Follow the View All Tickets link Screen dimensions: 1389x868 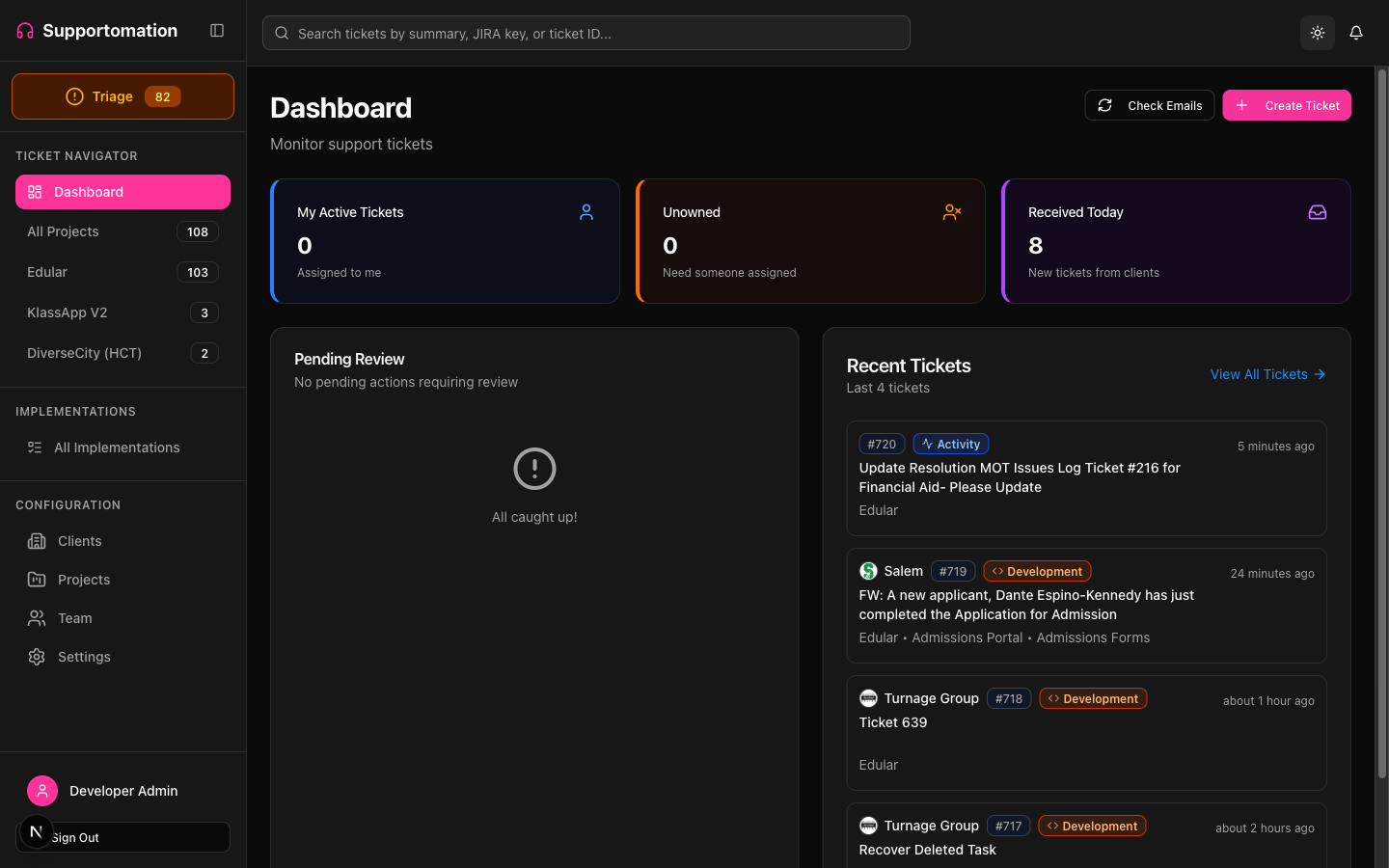(x=1267, y=374)
